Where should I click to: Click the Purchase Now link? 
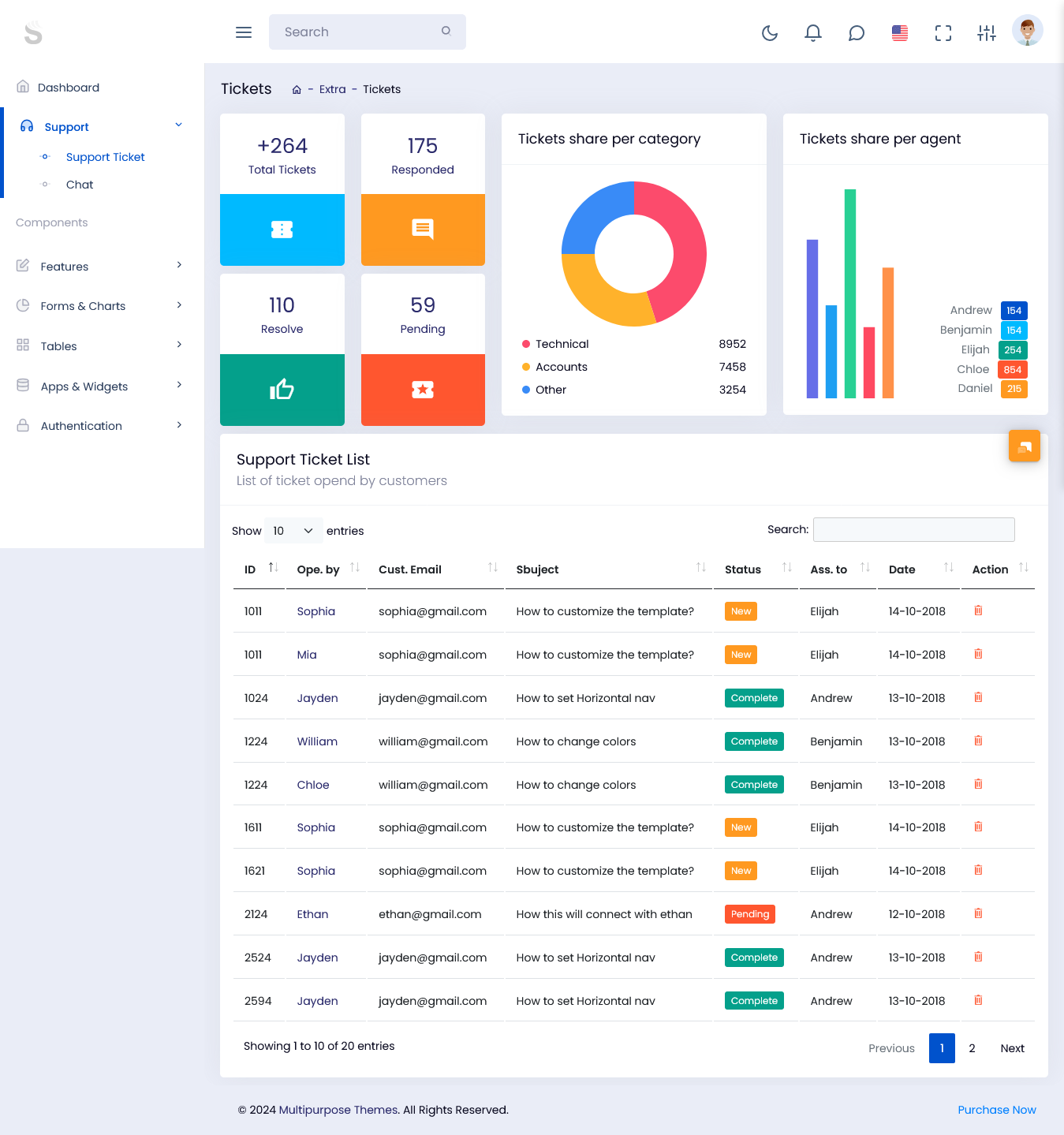click(x=996, y=1109)
